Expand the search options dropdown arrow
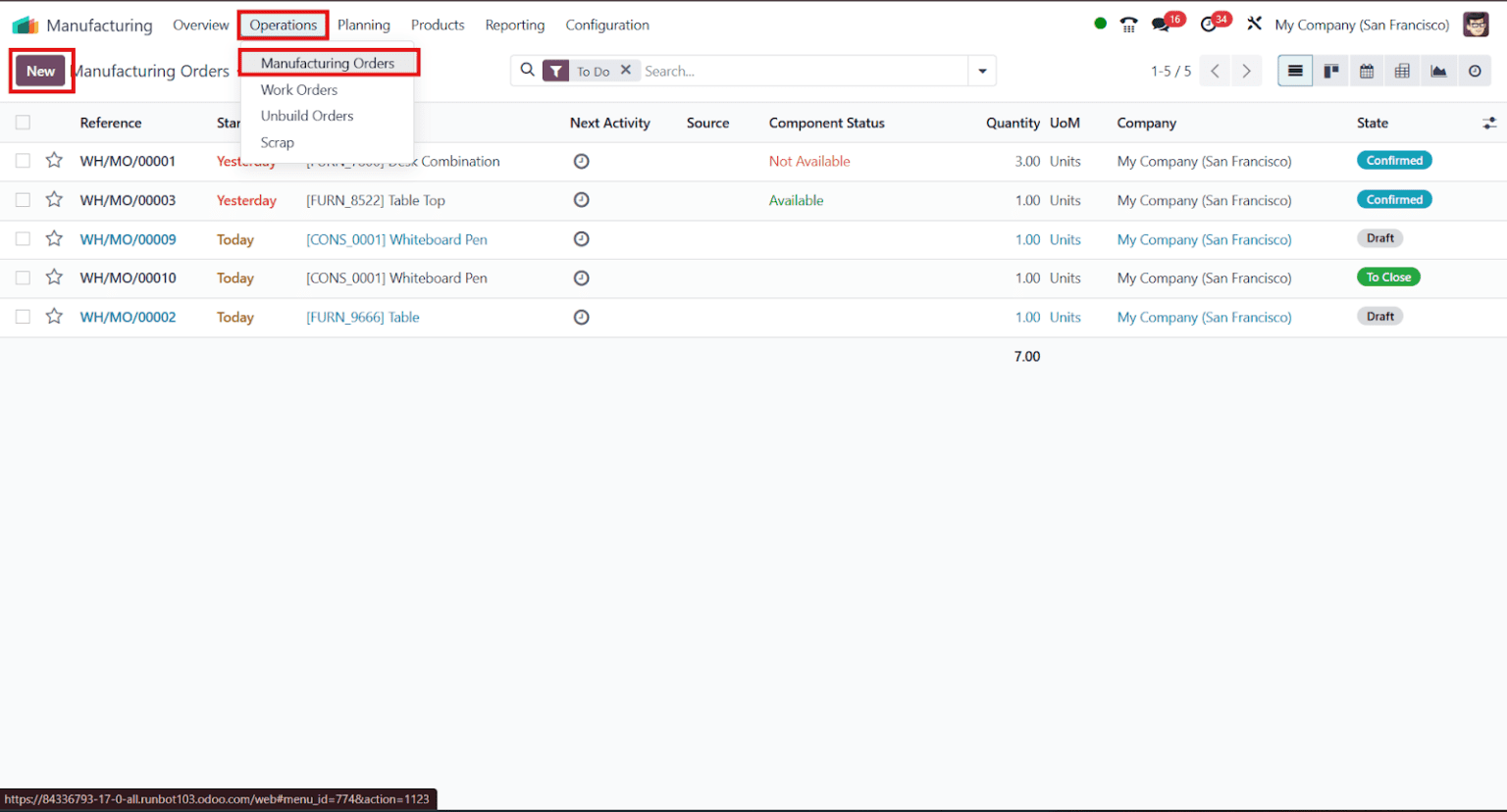Screen dimensions: 1507x812 [982, 71]
